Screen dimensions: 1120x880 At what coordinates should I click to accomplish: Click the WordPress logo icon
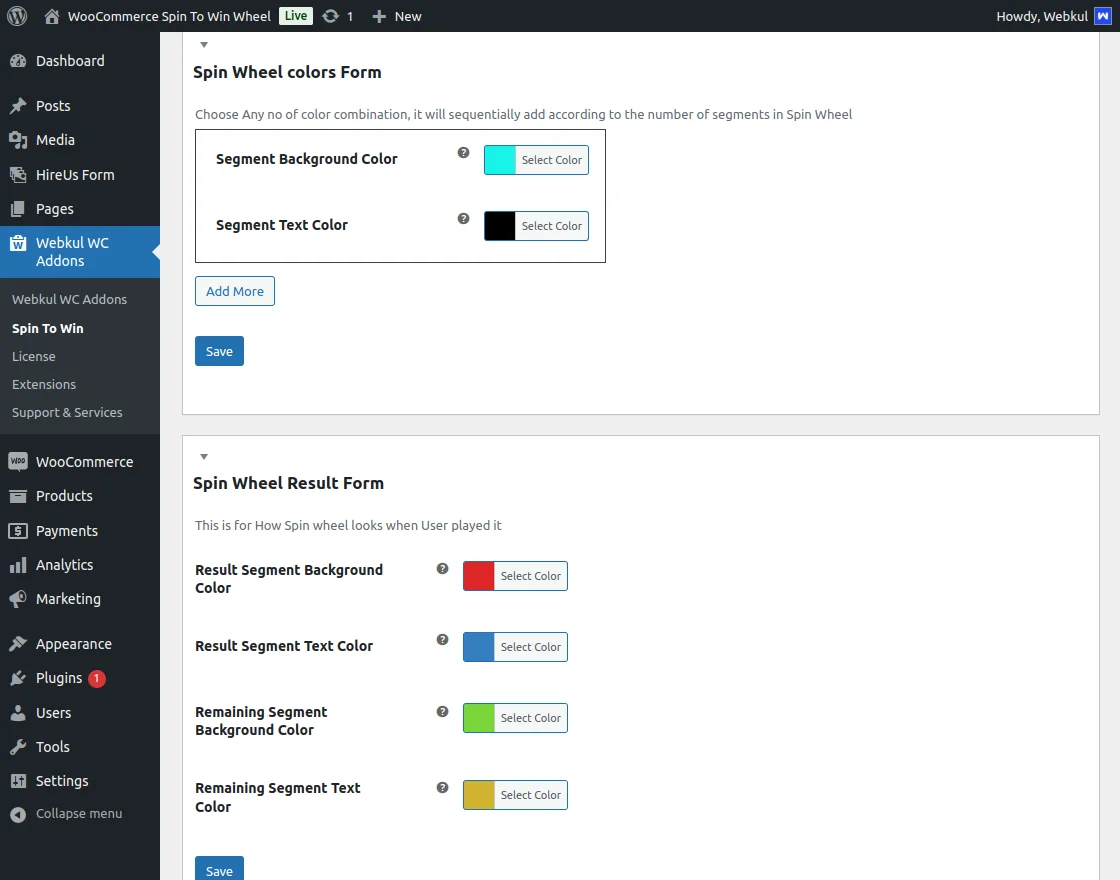pos(17,16)
